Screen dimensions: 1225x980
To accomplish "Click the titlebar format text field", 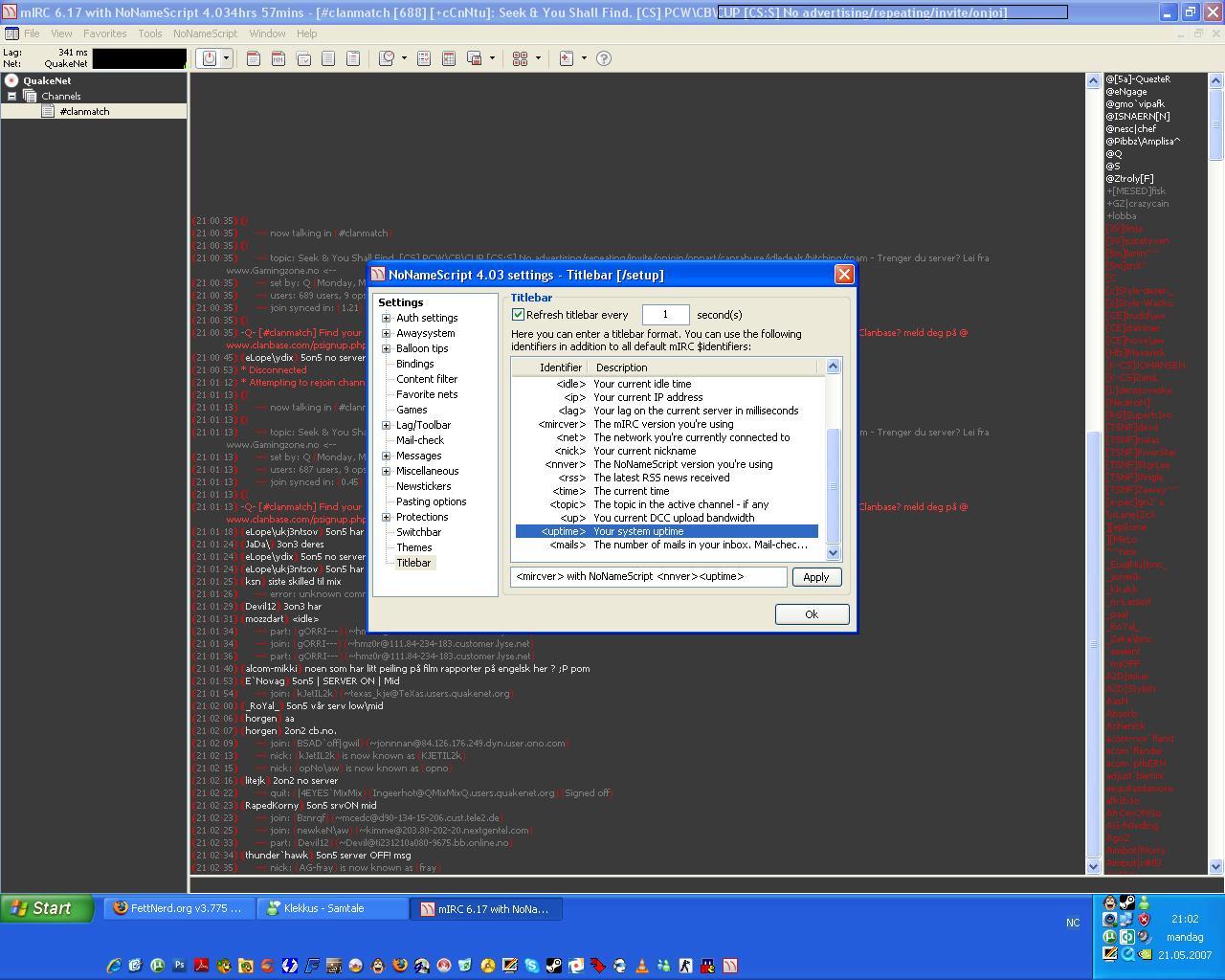I will pyautogui.click(x=649, y=576).
